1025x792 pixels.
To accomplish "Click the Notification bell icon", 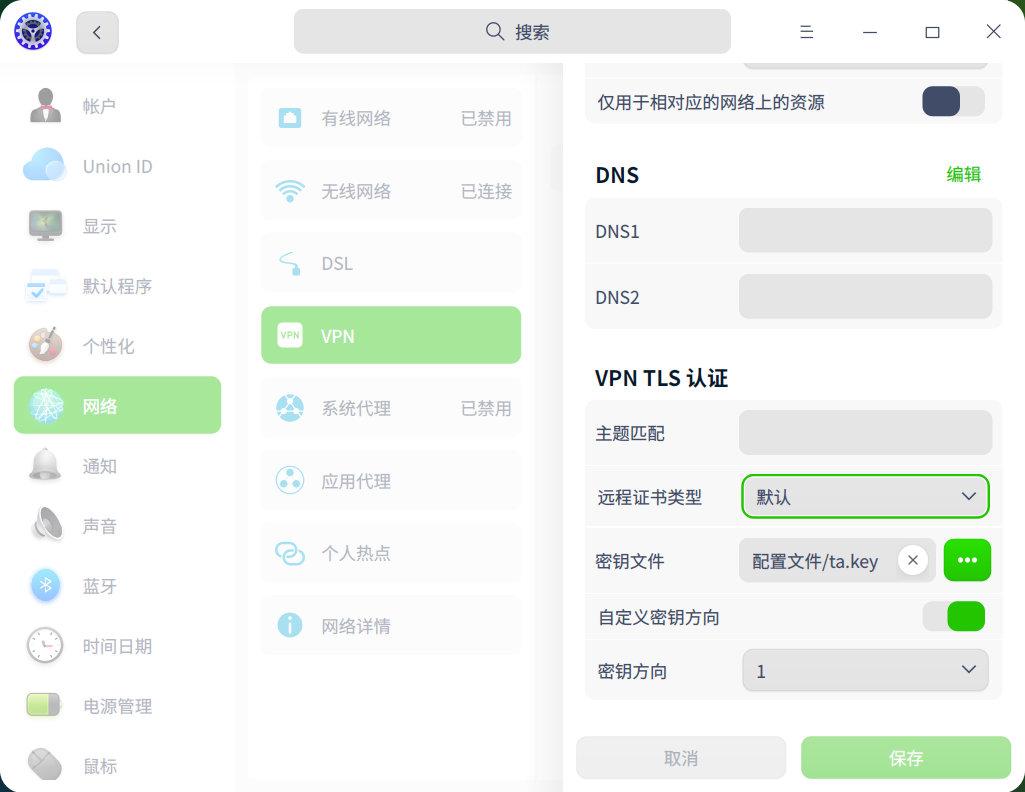I will click(x=45, y=466).
